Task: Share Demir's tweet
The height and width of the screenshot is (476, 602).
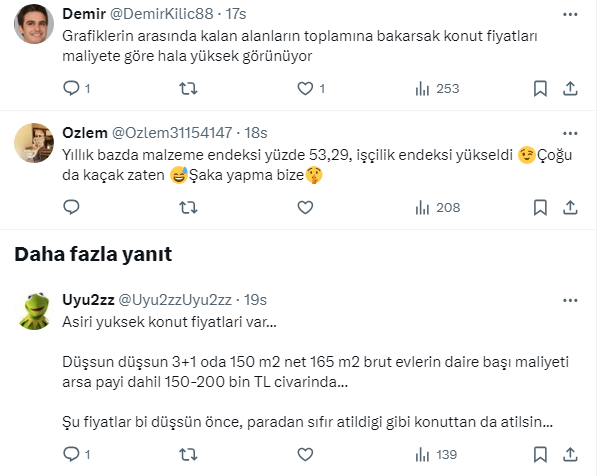Action: point(569,88)
